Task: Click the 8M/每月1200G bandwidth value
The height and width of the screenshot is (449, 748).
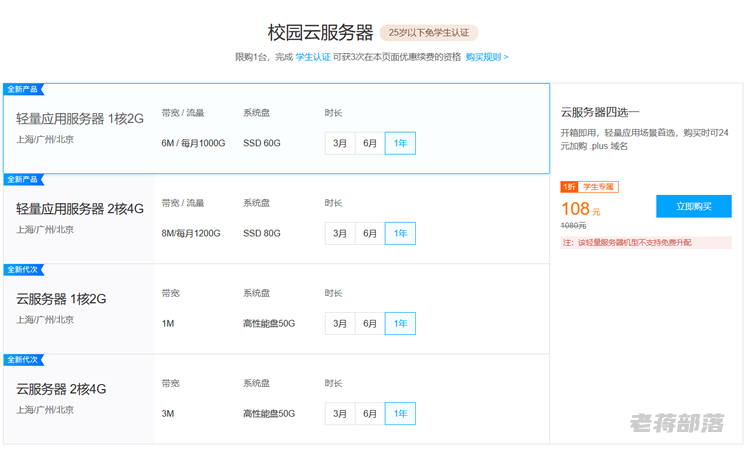Action: tap(191, 233)
